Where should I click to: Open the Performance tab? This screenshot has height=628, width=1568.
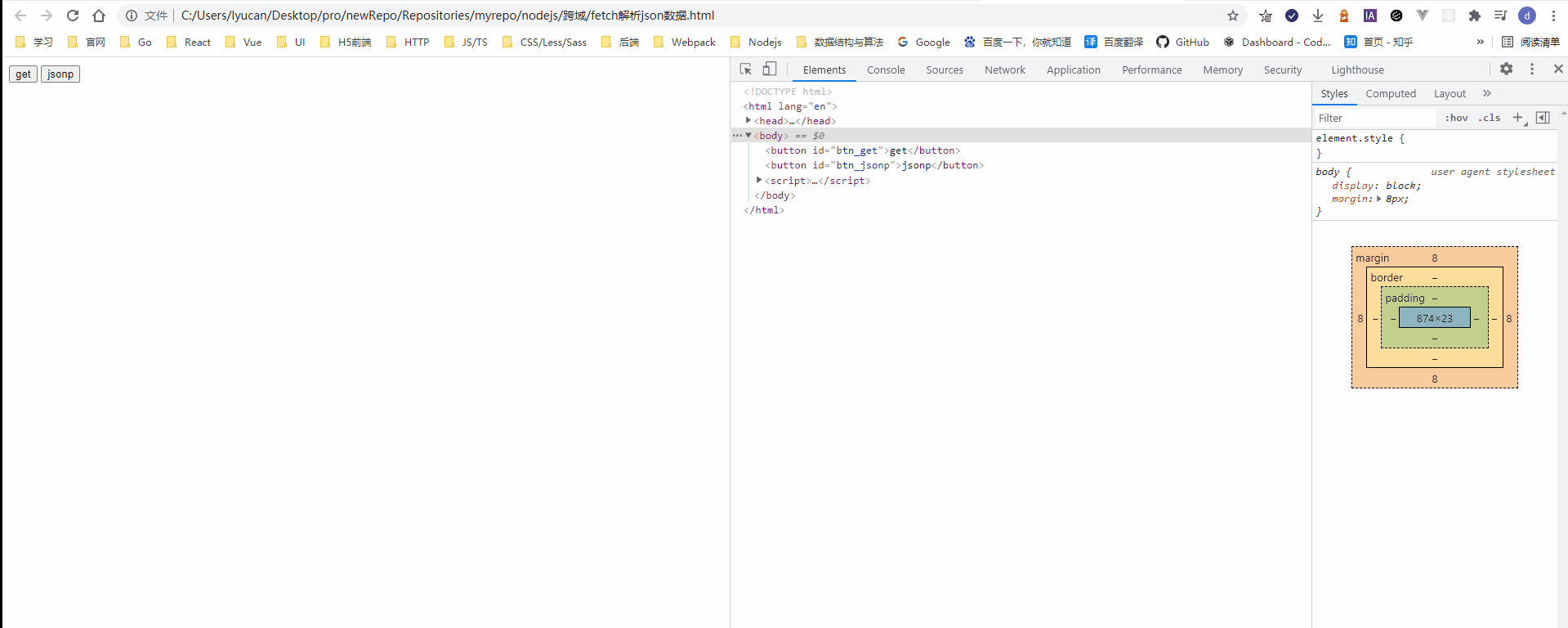(x=1152, y=70)
